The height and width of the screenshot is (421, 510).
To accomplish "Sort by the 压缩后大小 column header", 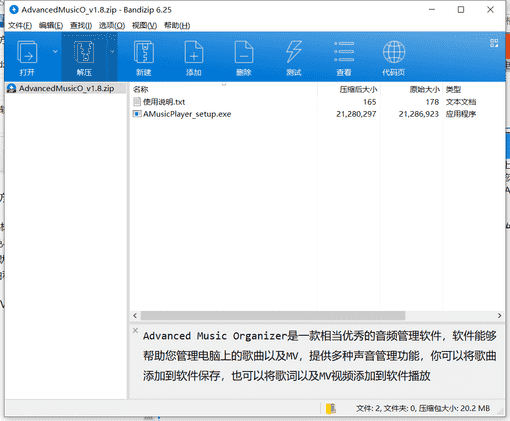I will pos(349,89).
